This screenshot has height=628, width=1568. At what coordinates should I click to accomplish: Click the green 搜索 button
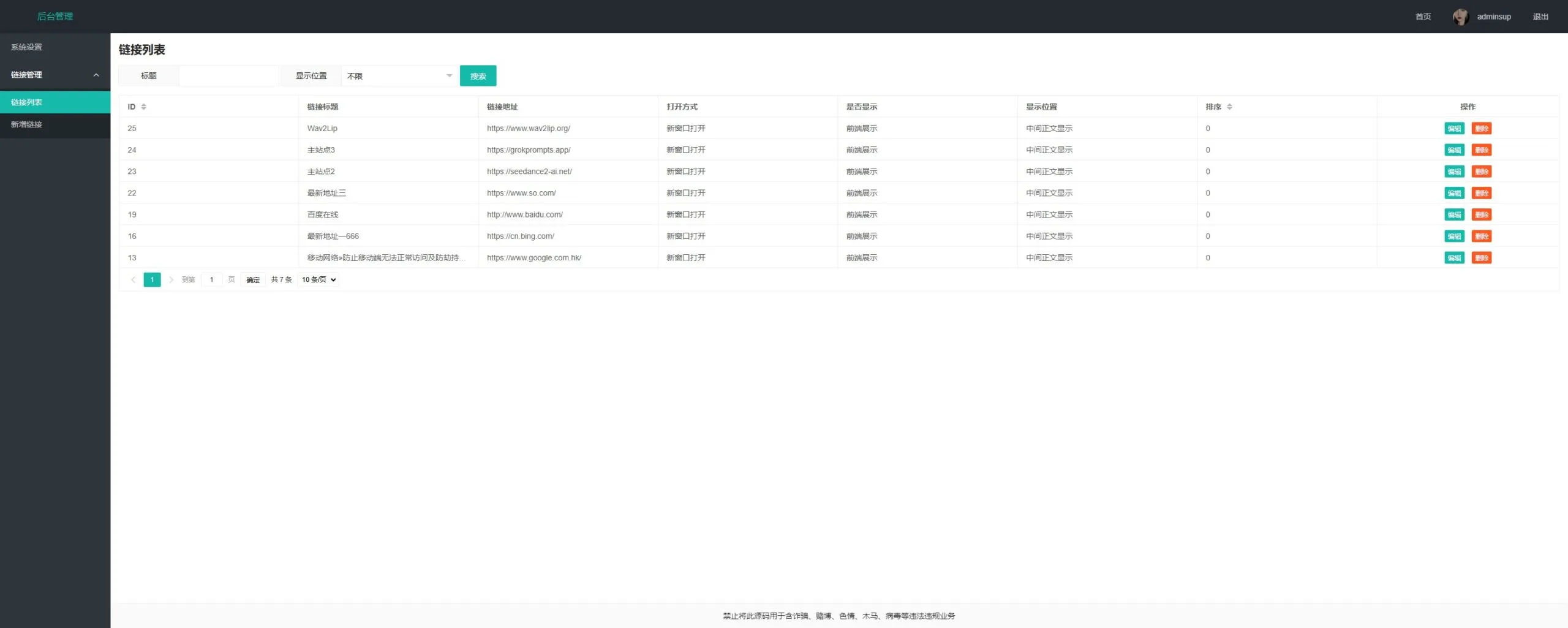click(x=478, y=76)
